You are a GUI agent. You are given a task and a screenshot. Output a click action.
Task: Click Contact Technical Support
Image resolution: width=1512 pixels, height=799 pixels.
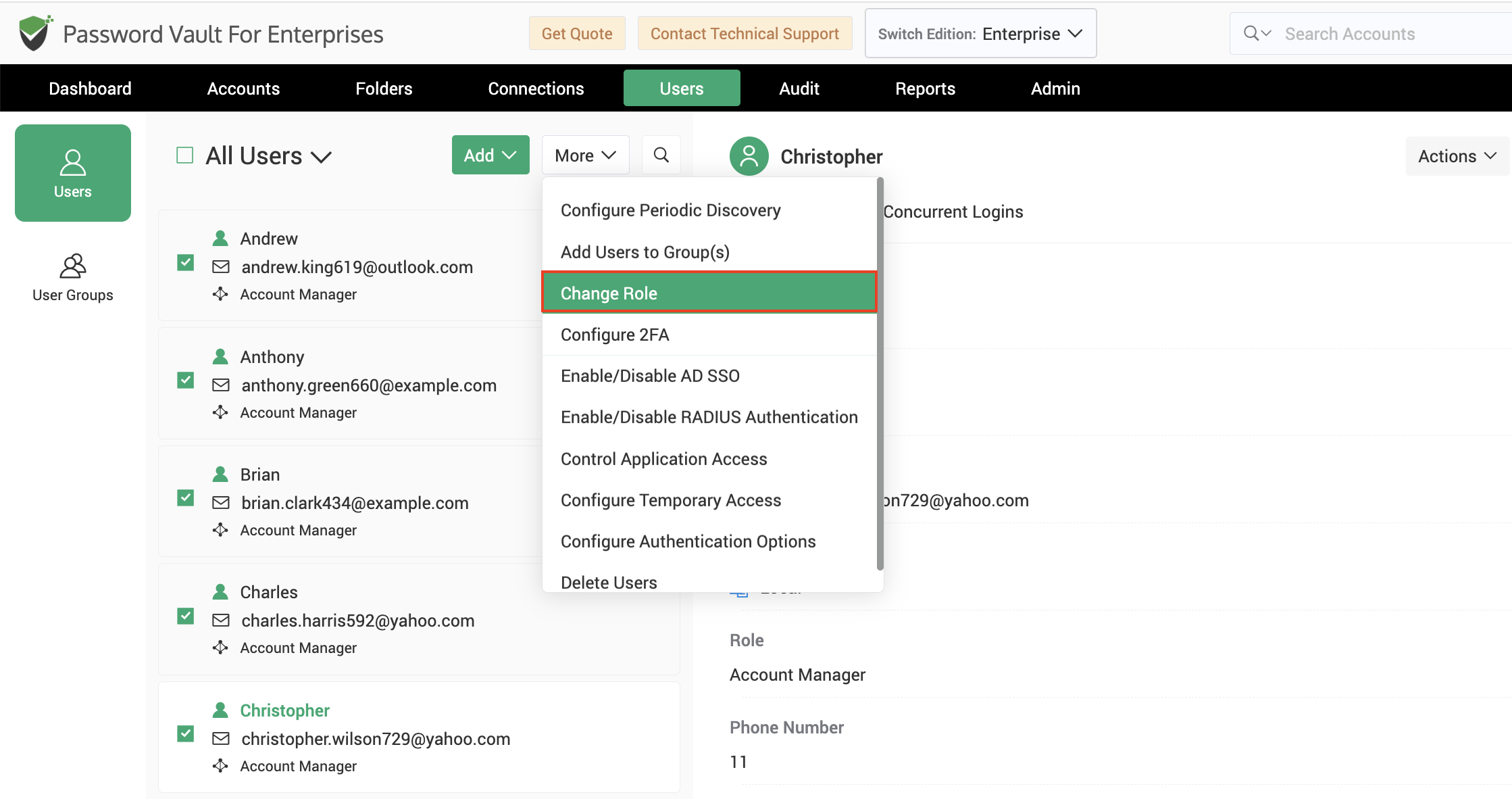coord(745,34)
